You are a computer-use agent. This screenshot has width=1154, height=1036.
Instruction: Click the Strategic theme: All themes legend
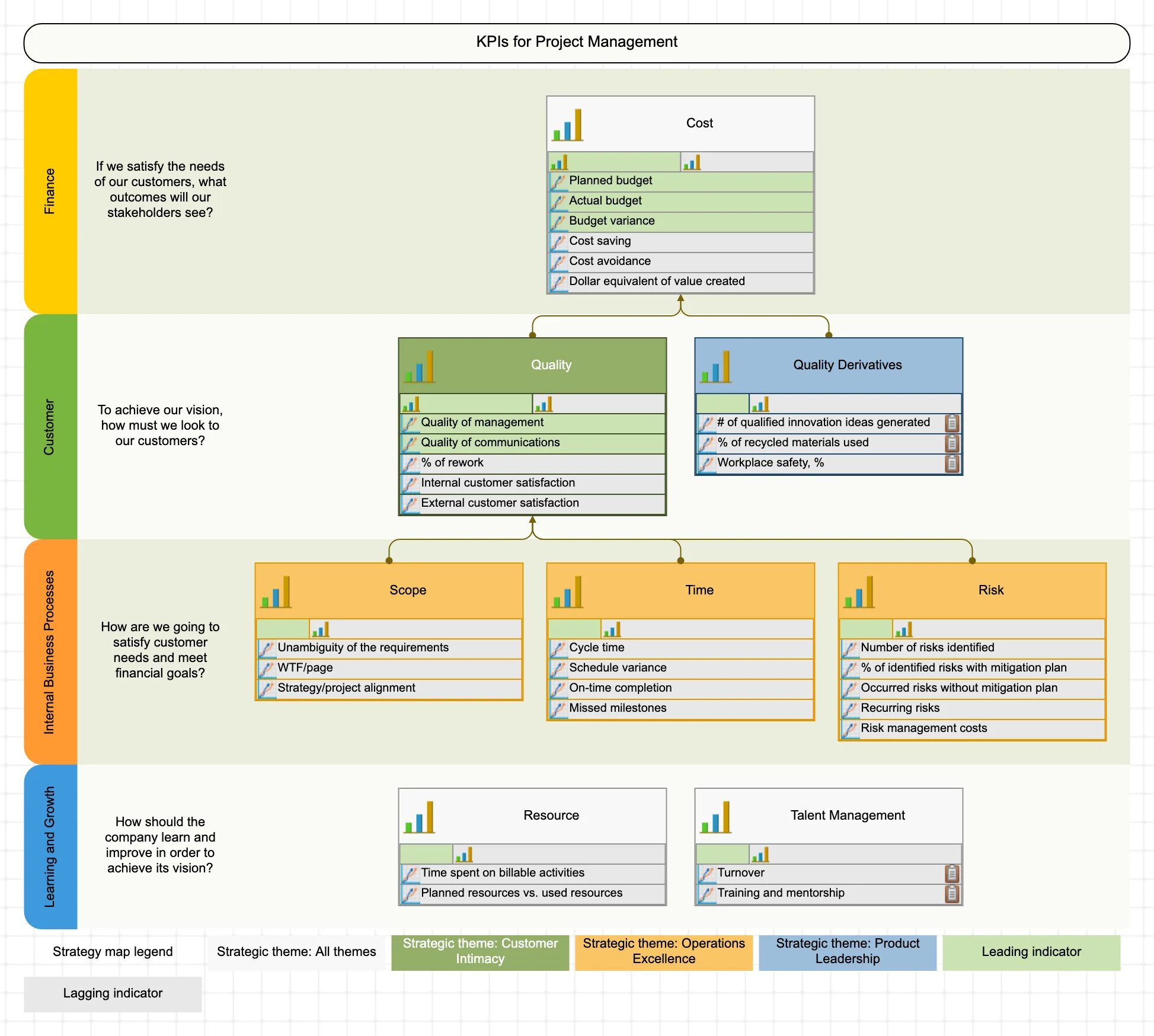tap(296, 952)
